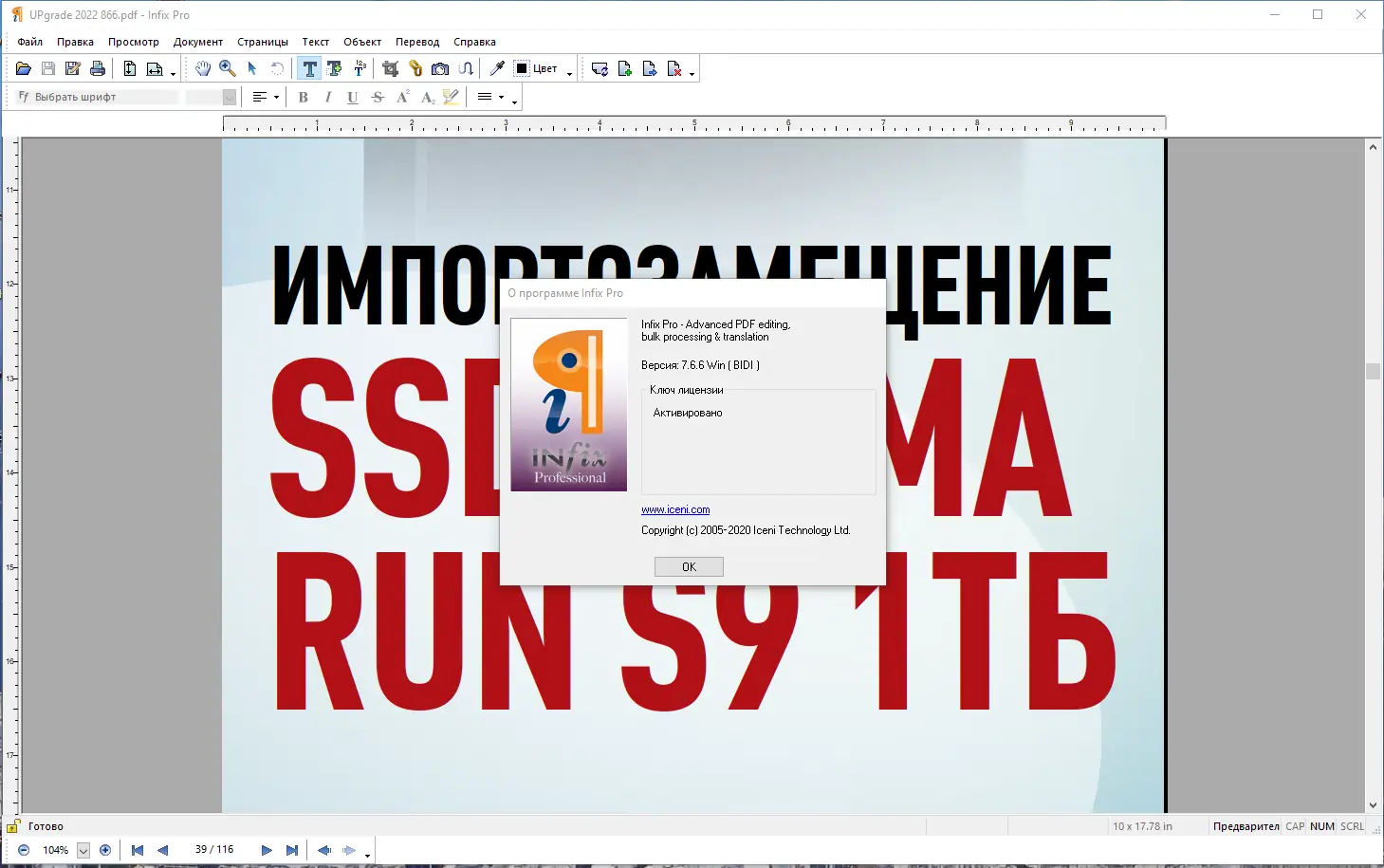
Task: Open the Перевод menu
Action: click(416, 42)
